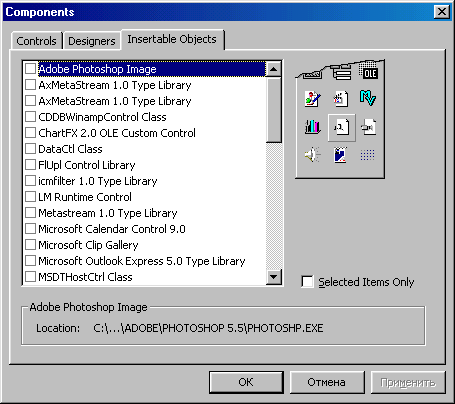The image size is (455, 404).
Task: Confirm with the OK button
Action: pyautogui.click(x=246, y=382)
